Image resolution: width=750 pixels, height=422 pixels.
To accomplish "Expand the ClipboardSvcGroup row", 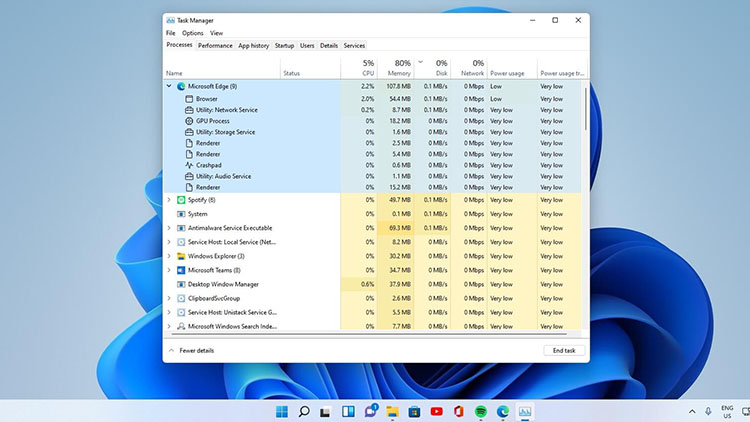I will pyautogui.click(x=169, y=298).
